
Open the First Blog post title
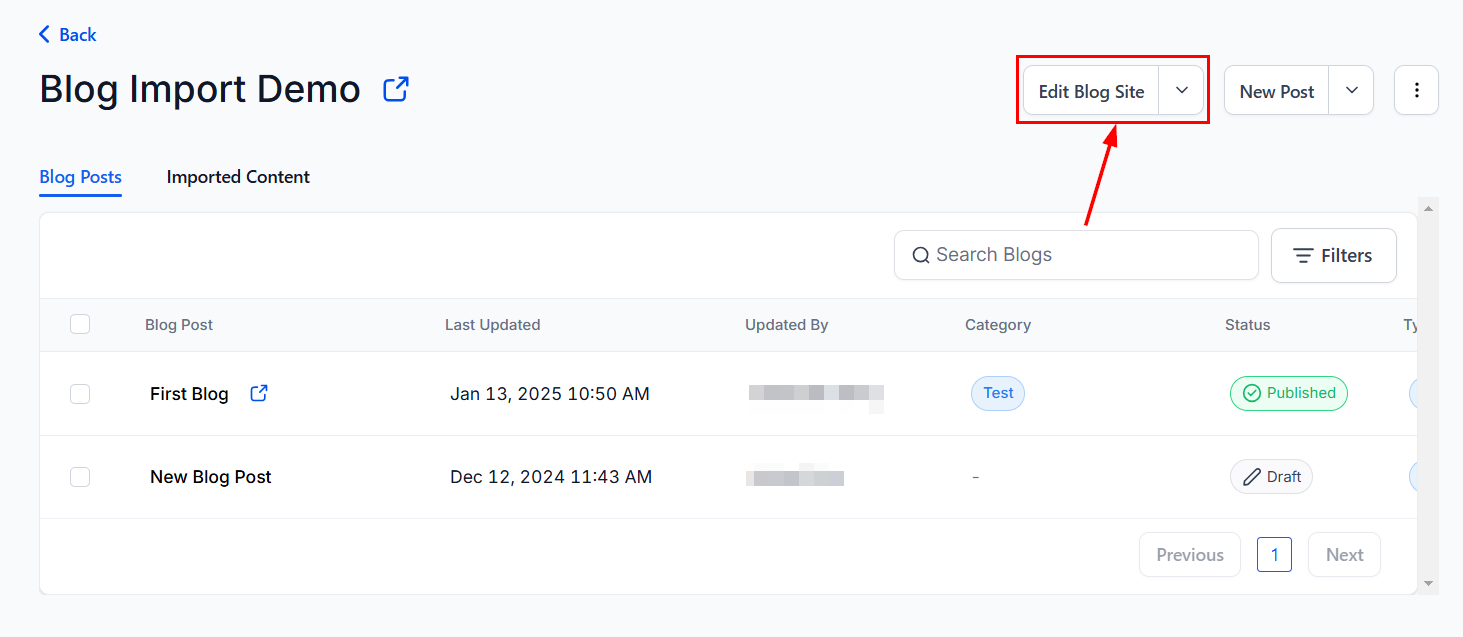click(189, 394)
